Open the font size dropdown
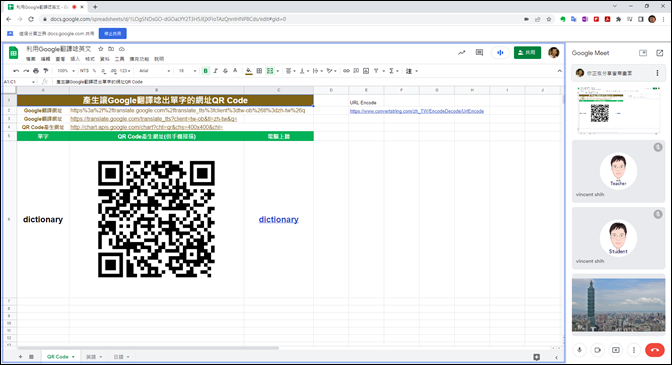The image size is (672, 365). click(x=187, y=71)
